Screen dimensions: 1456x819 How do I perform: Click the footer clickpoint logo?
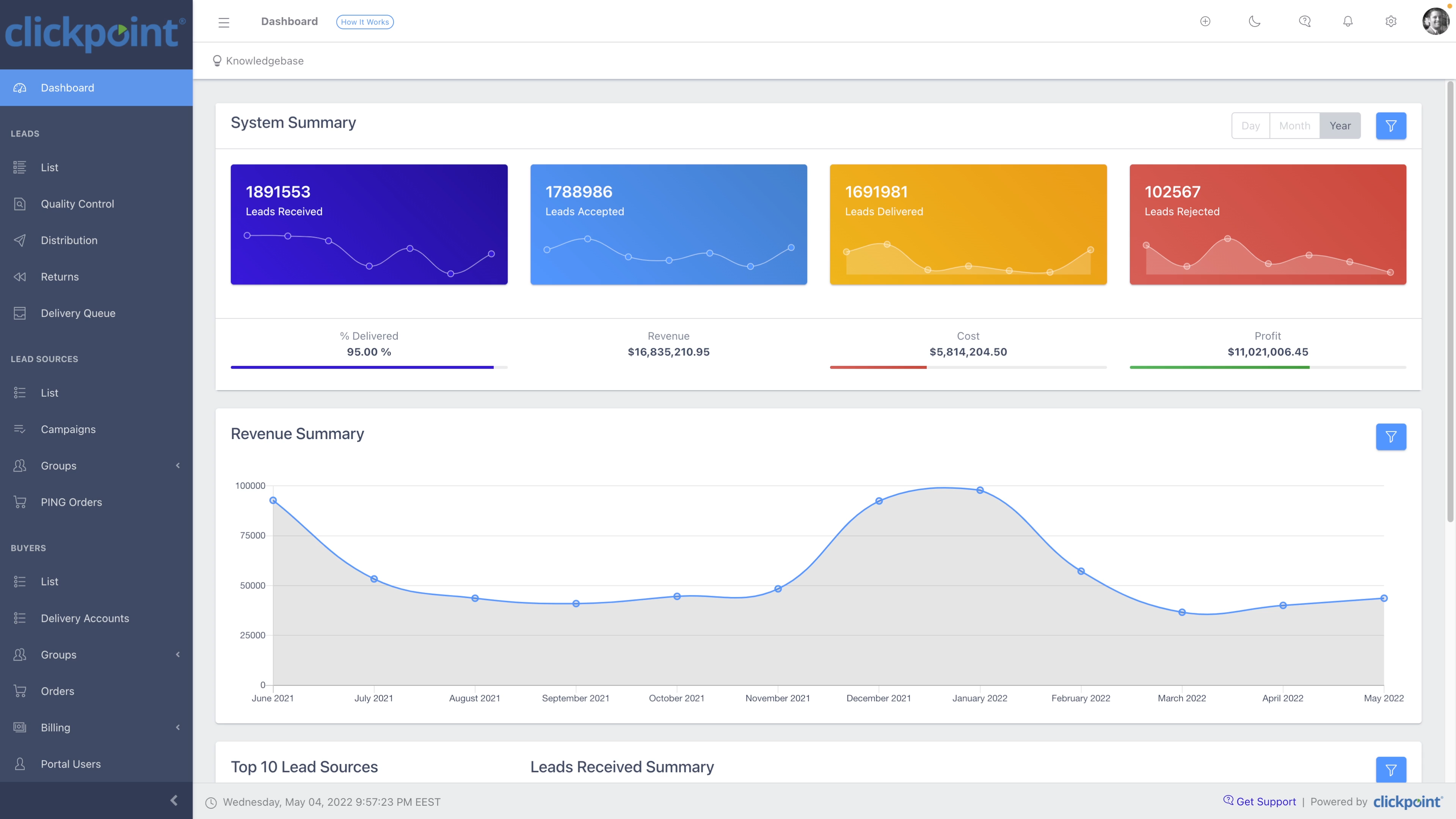point(1408,802)
